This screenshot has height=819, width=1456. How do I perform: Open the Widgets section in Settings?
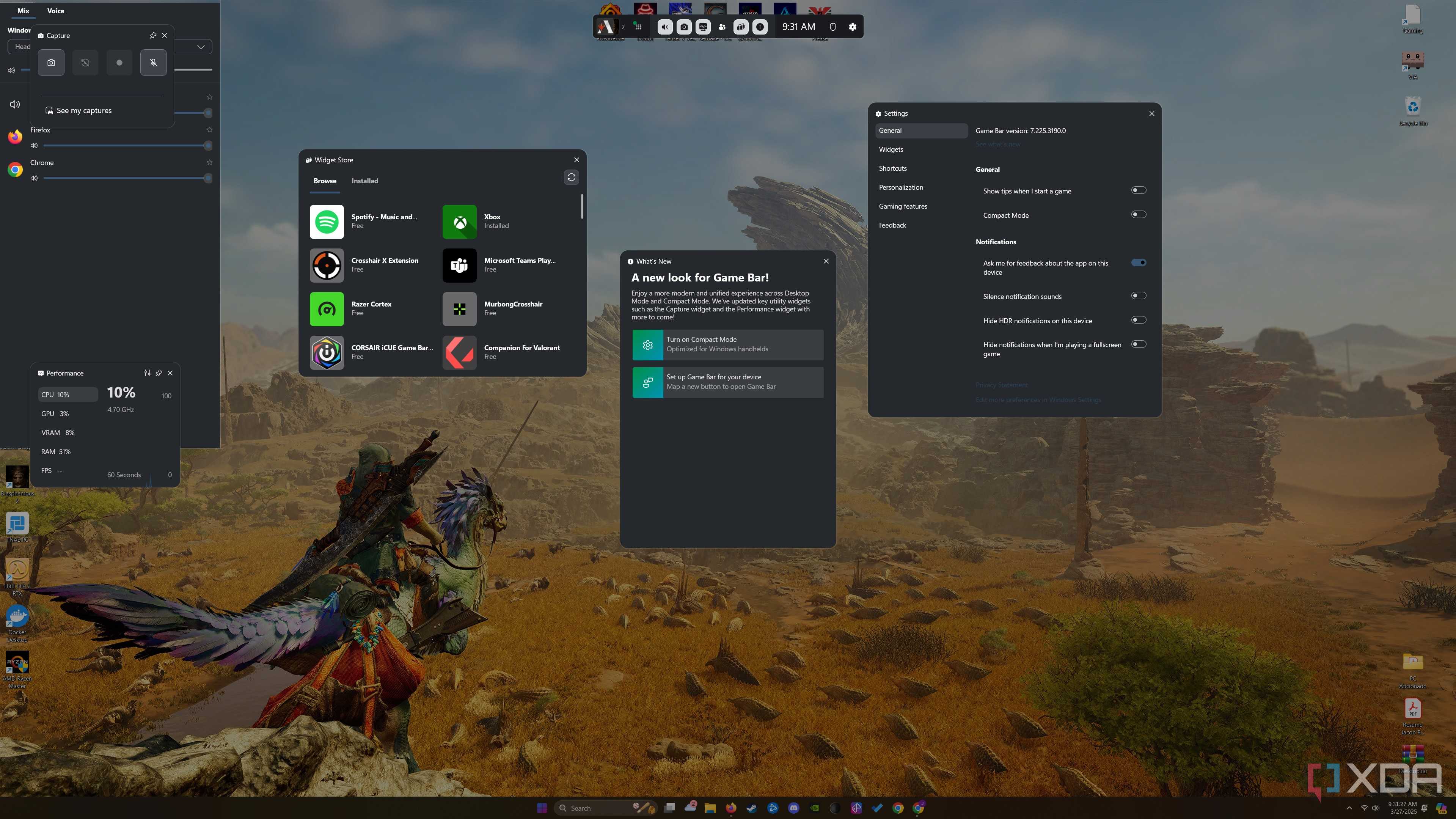[x=922, y=149]
